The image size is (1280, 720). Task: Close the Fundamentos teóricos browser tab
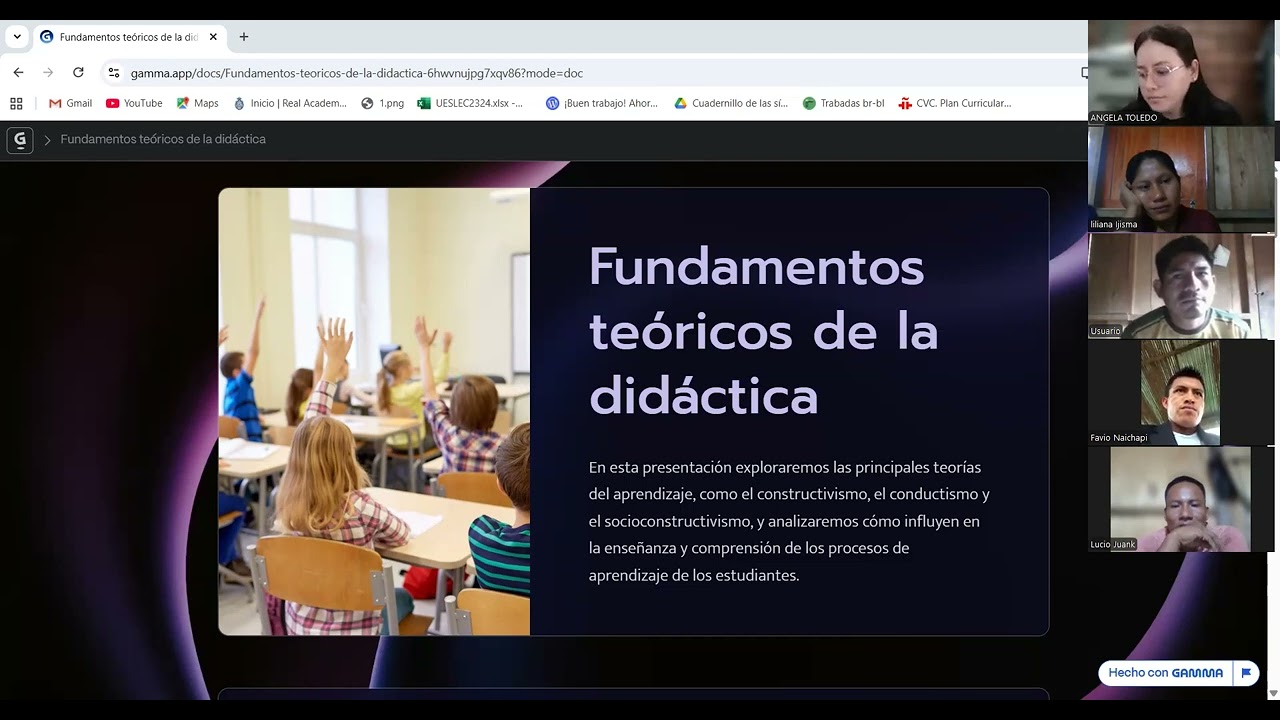[x=213, y=37]
